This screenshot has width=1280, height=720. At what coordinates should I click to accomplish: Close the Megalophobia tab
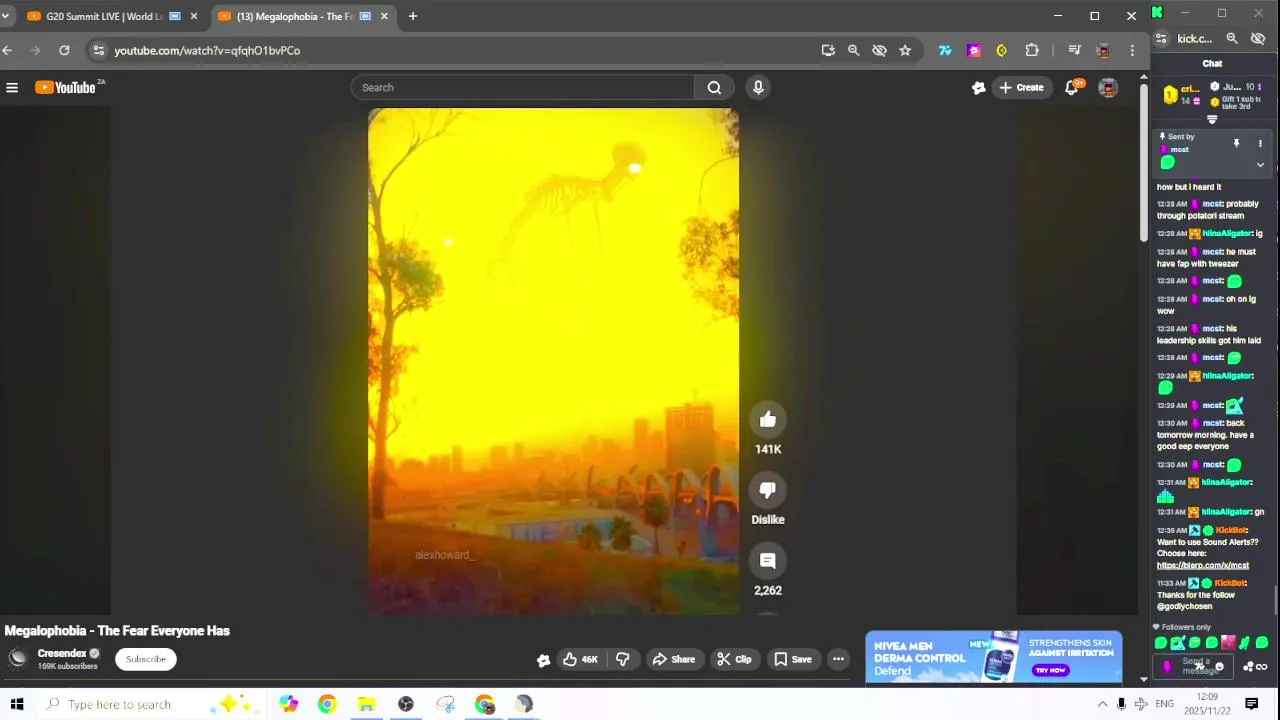pyautogui.click(x=384, y=16)
